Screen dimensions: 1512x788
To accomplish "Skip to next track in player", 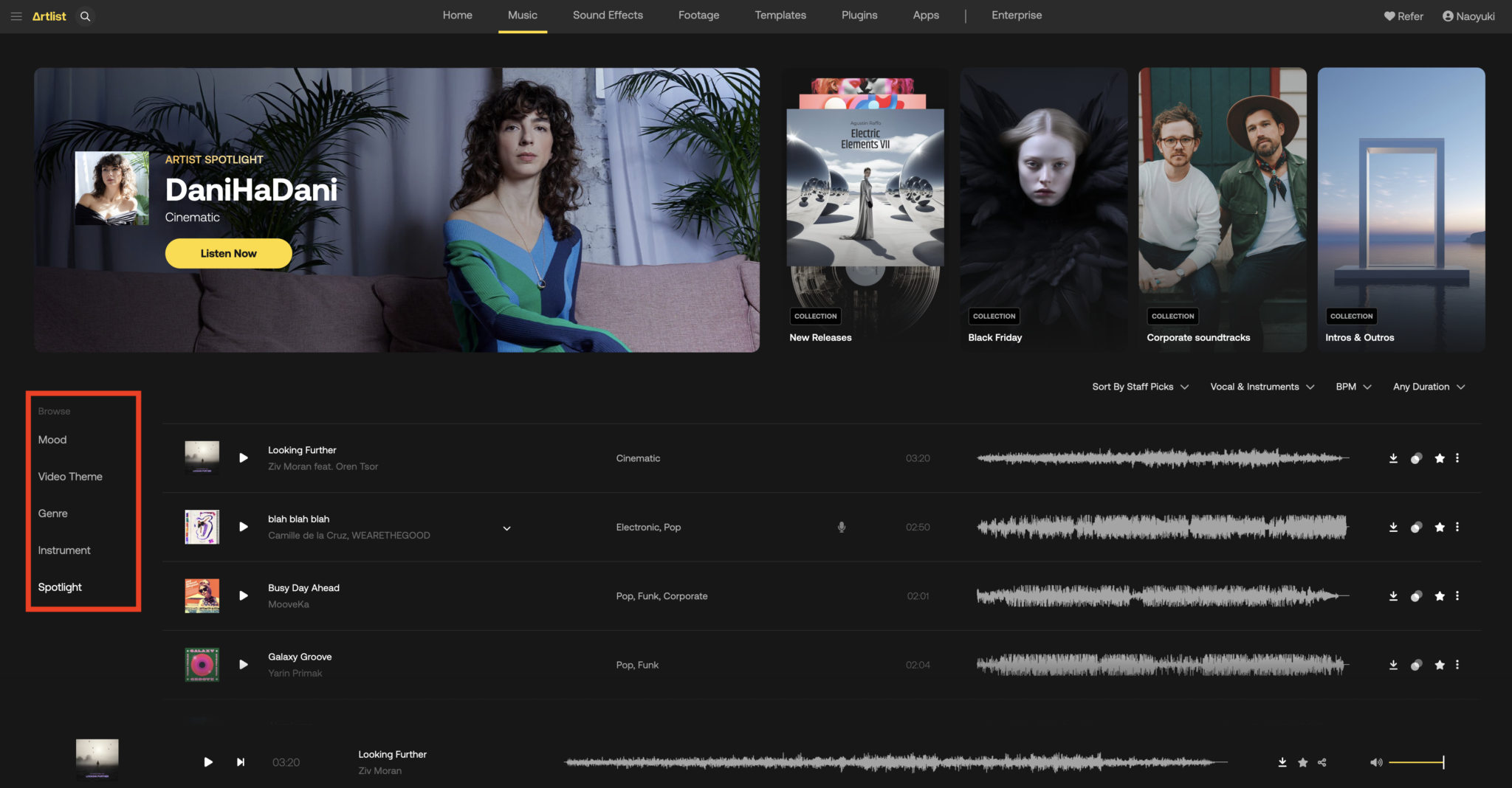I will click(241, 762).
